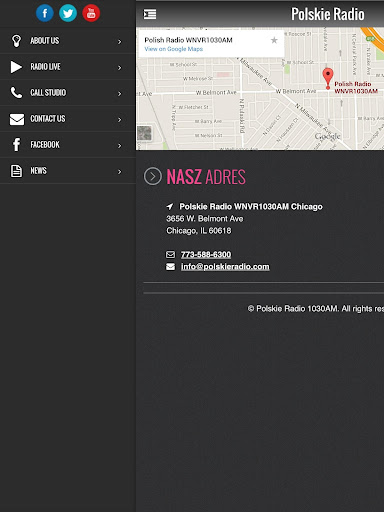Screen dimensions: 384x512
Task: Click View on Google Maps link
Action: [174, 49]
